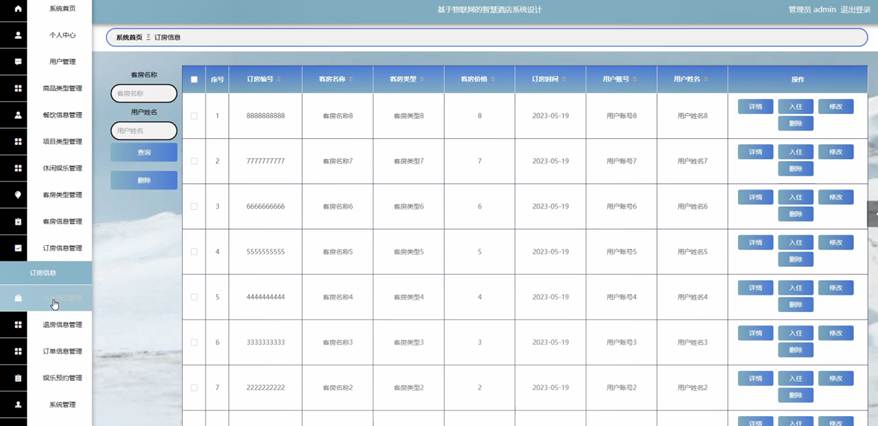This screenshot has width=878, height=426.
Task: Click the chat icon beside 用户管理
Action: [x=18, y=62]
